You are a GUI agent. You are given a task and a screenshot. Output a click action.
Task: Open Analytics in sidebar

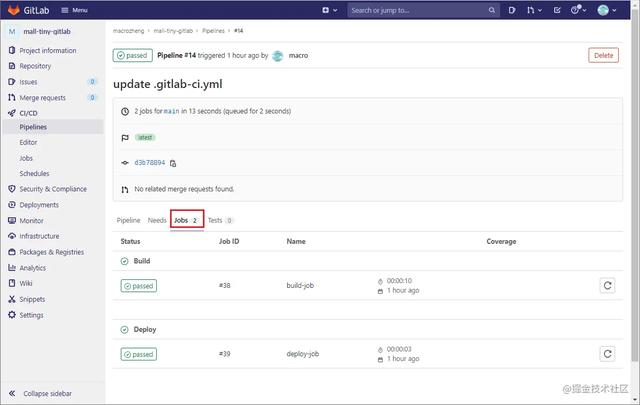[32, 268]
